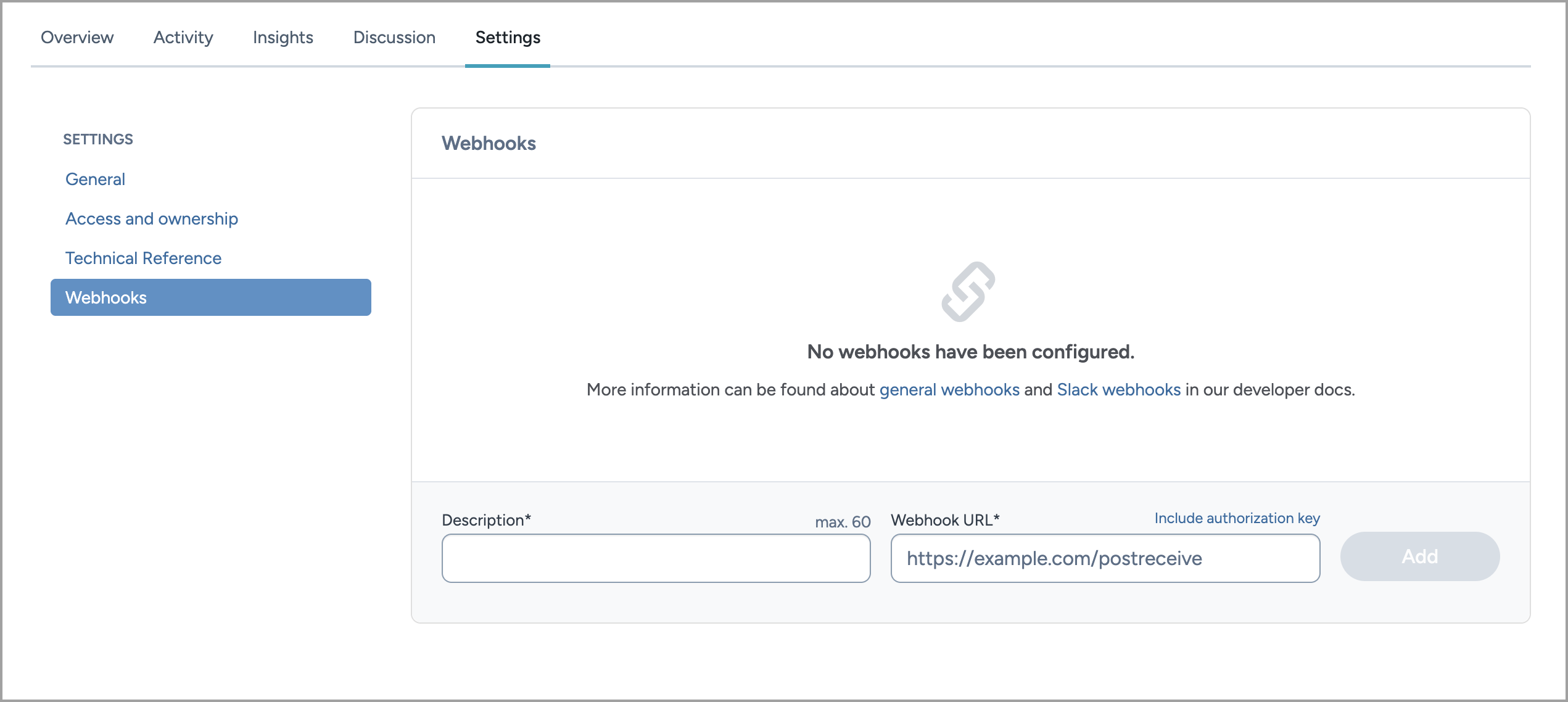
Task: Click the Add webhook button
Action: point(1420,556)
